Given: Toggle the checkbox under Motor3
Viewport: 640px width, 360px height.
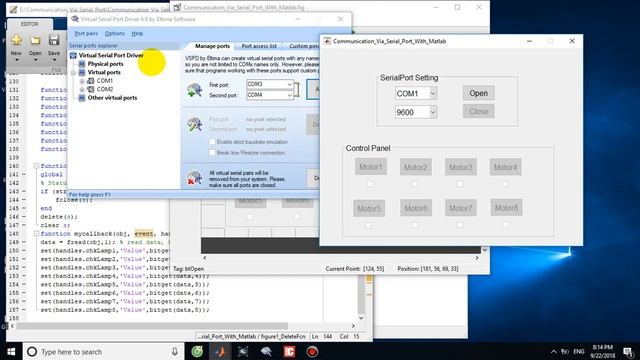Looking at the screenshot, I should click(x=460, y=184).
